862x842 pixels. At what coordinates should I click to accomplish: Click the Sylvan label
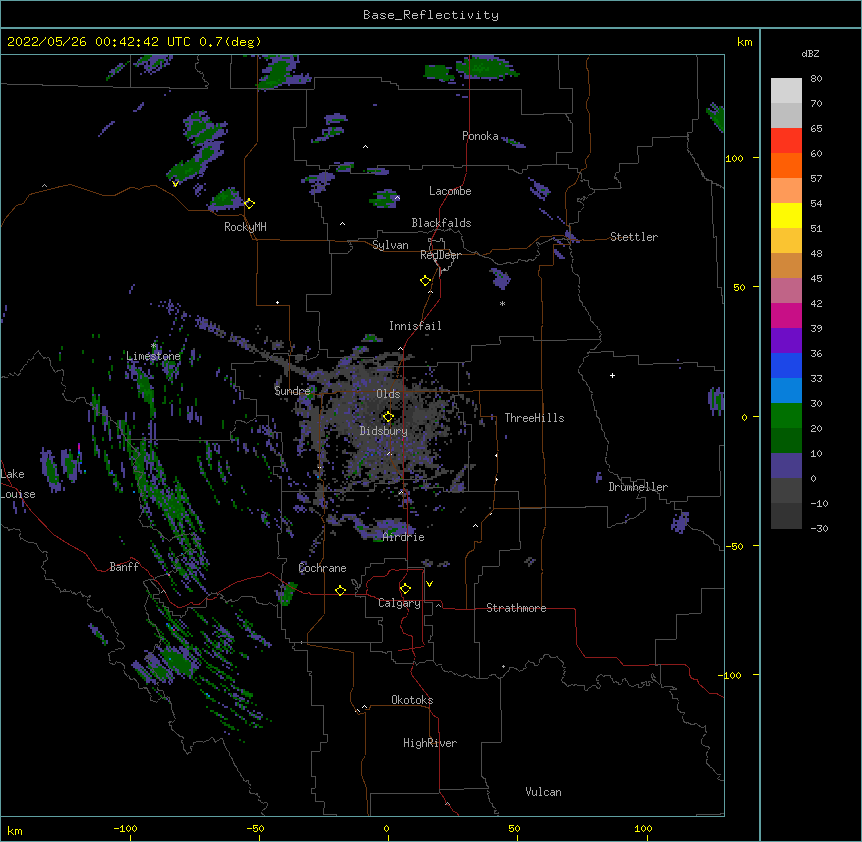[390, 245]
